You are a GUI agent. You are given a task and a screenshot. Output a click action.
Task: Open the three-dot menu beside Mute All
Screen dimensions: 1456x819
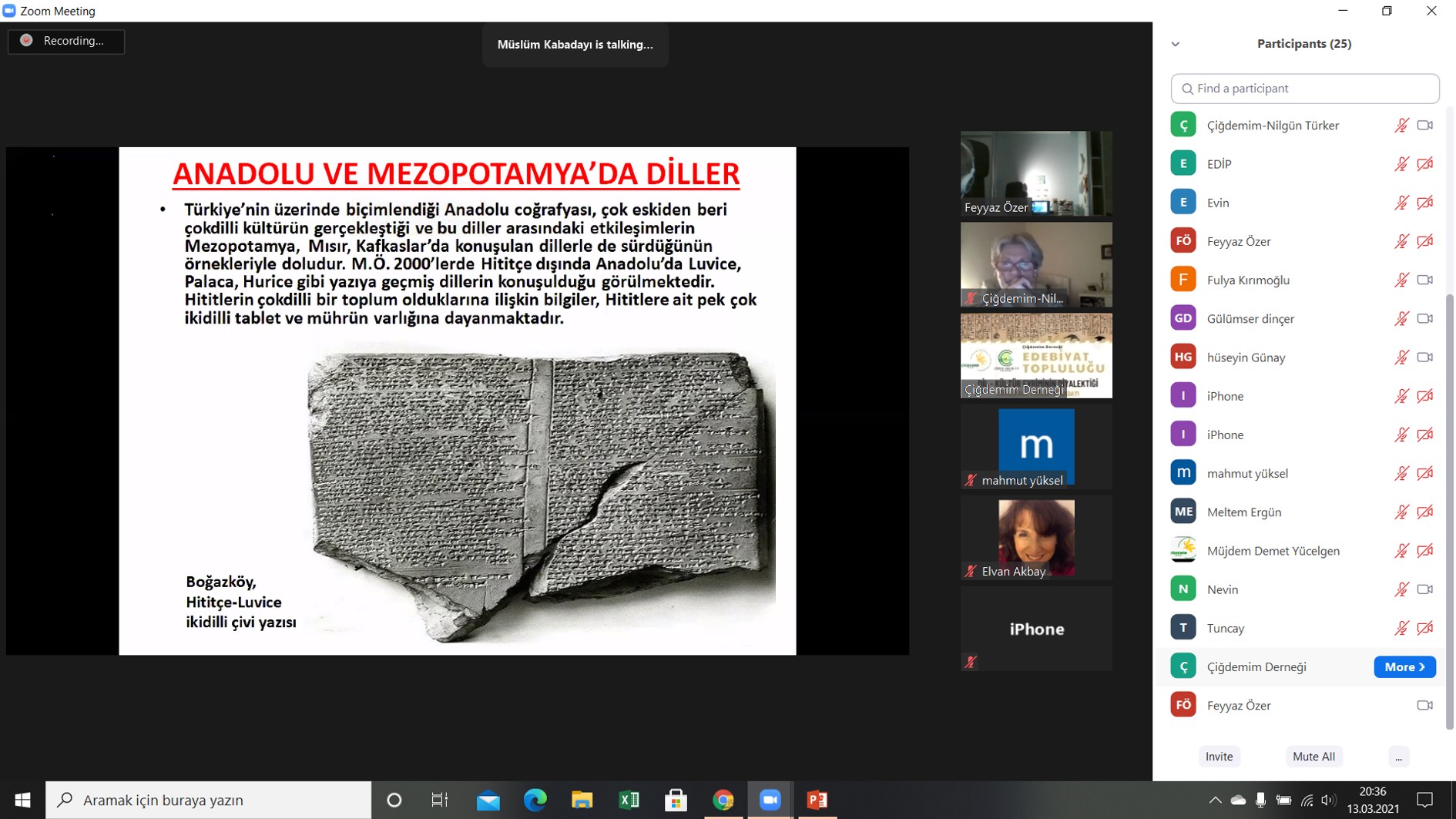point(1398,757)
